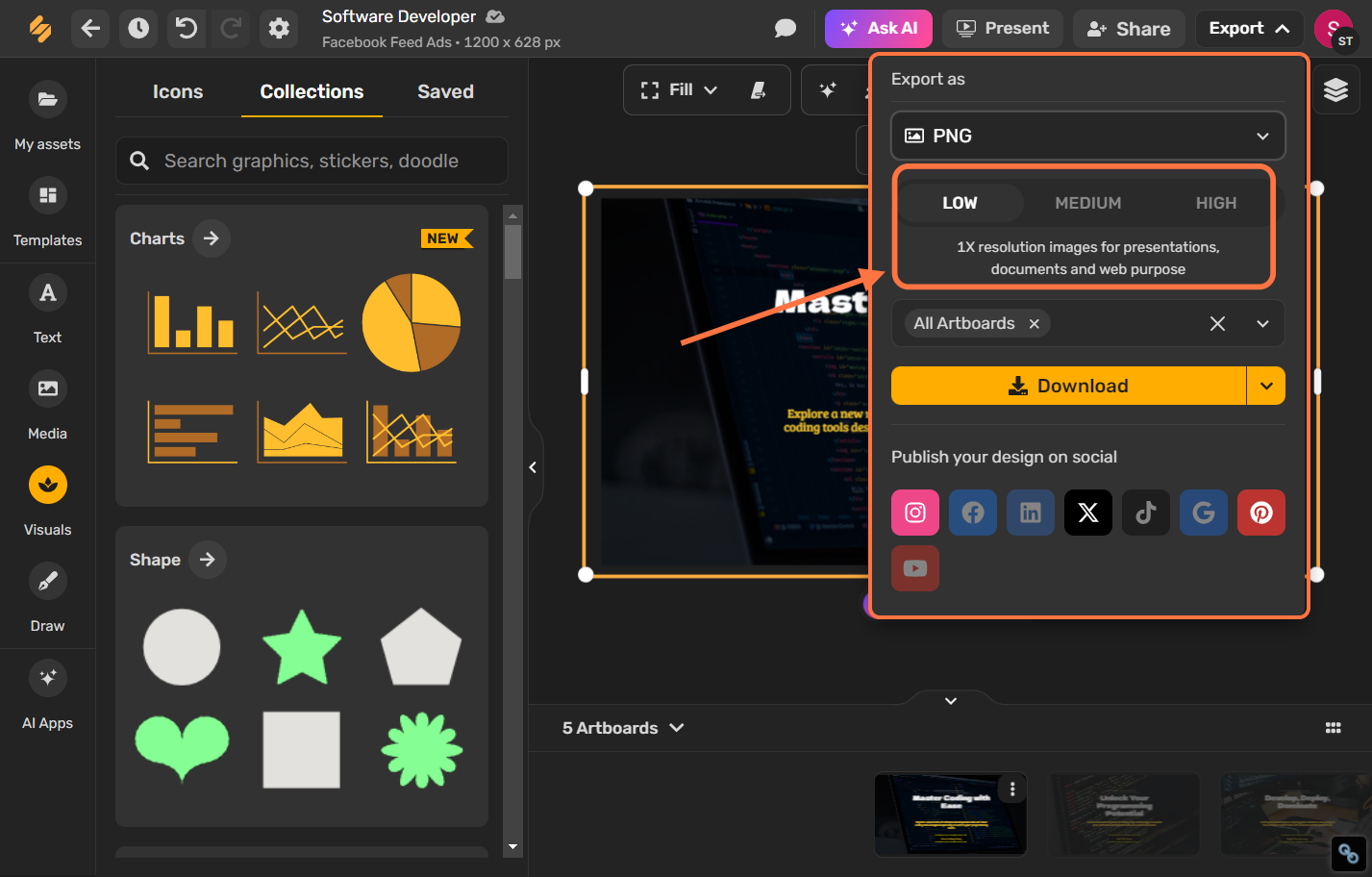Image resolution: width=1372 pixels, height=877 pixels.
Task: Switch to the Saved tab
Action: point(445,91)
